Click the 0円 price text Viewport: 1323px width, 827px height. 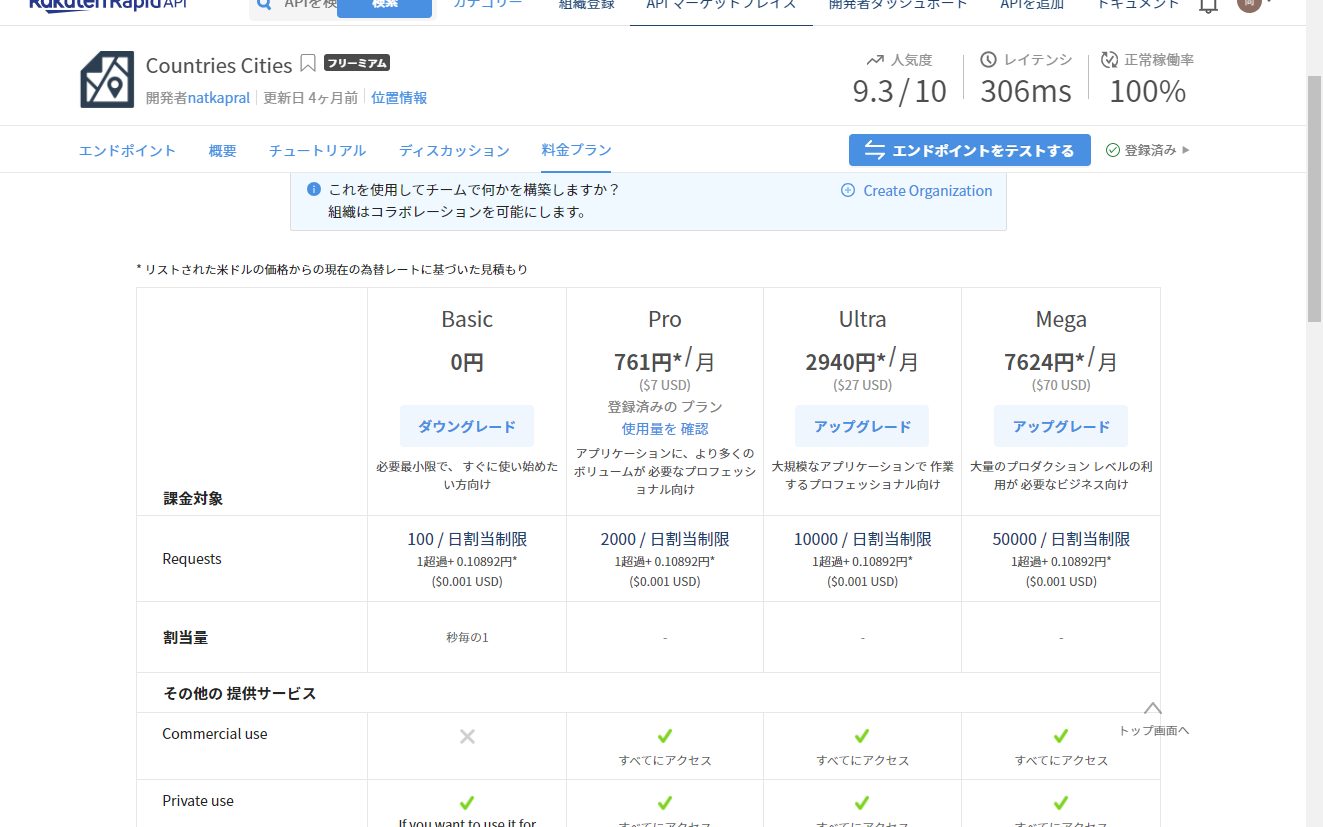coord(467,362)
